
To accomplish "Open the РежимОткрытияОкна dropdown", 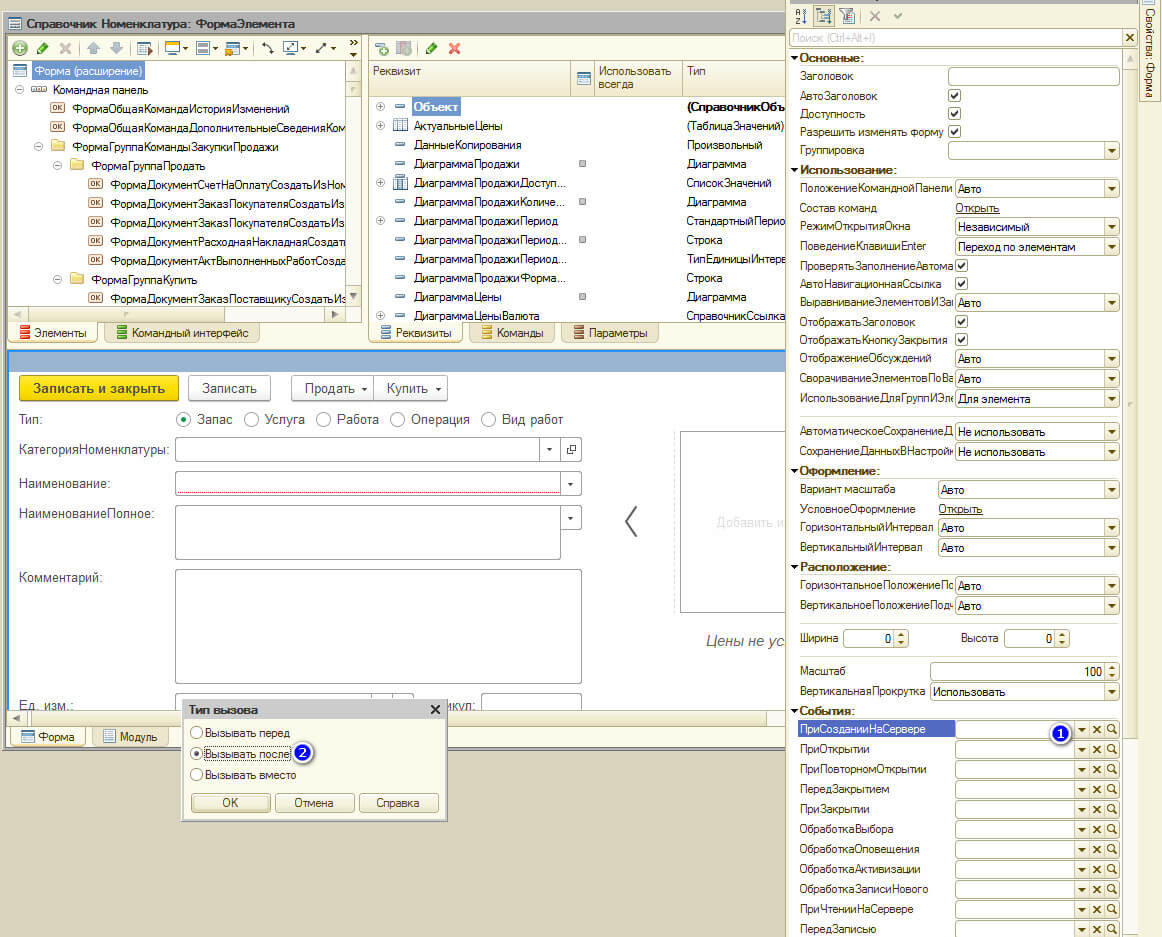I will (1111, 227).
